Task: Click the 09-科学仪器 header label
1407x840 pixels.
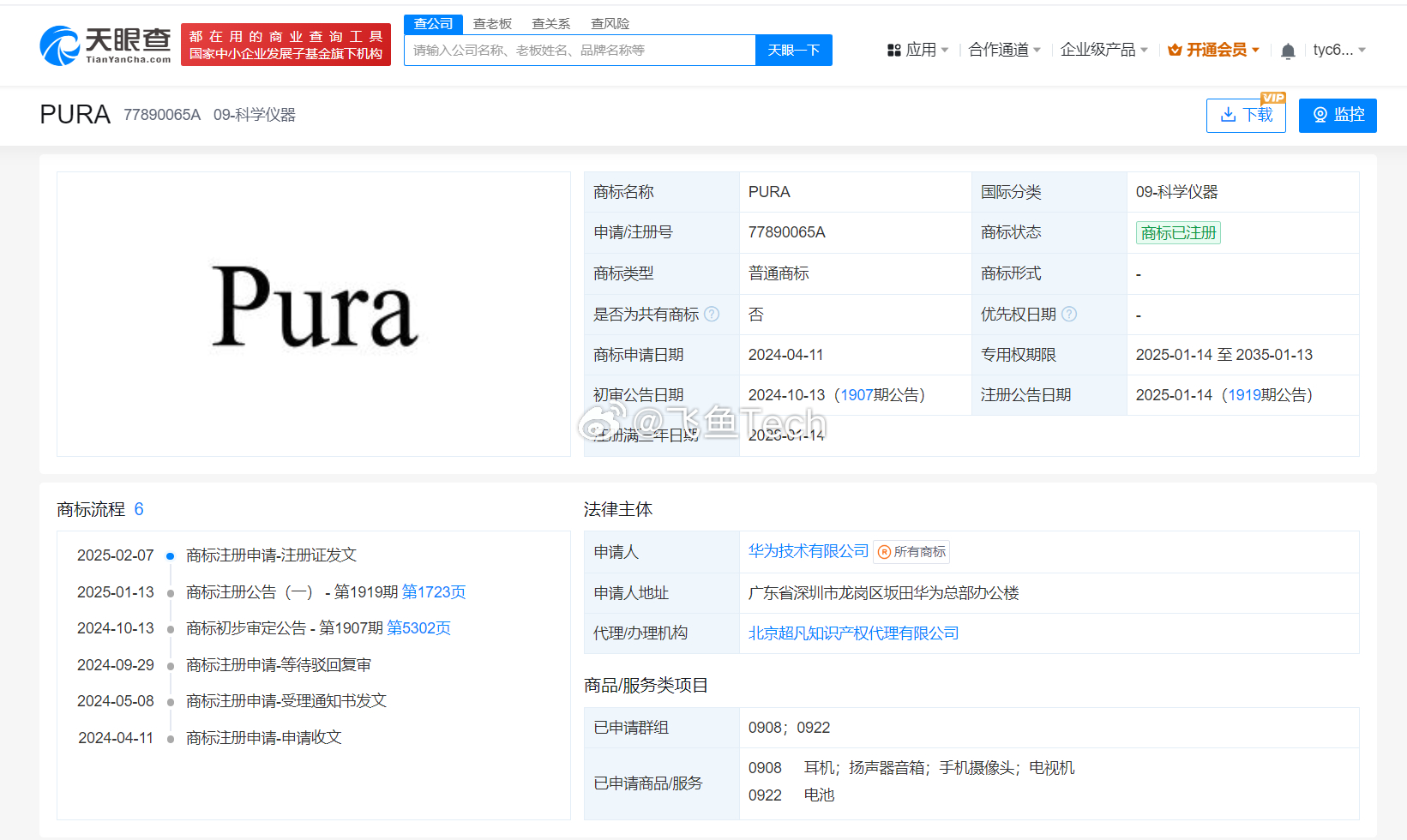Action: [x=255, y=115]
